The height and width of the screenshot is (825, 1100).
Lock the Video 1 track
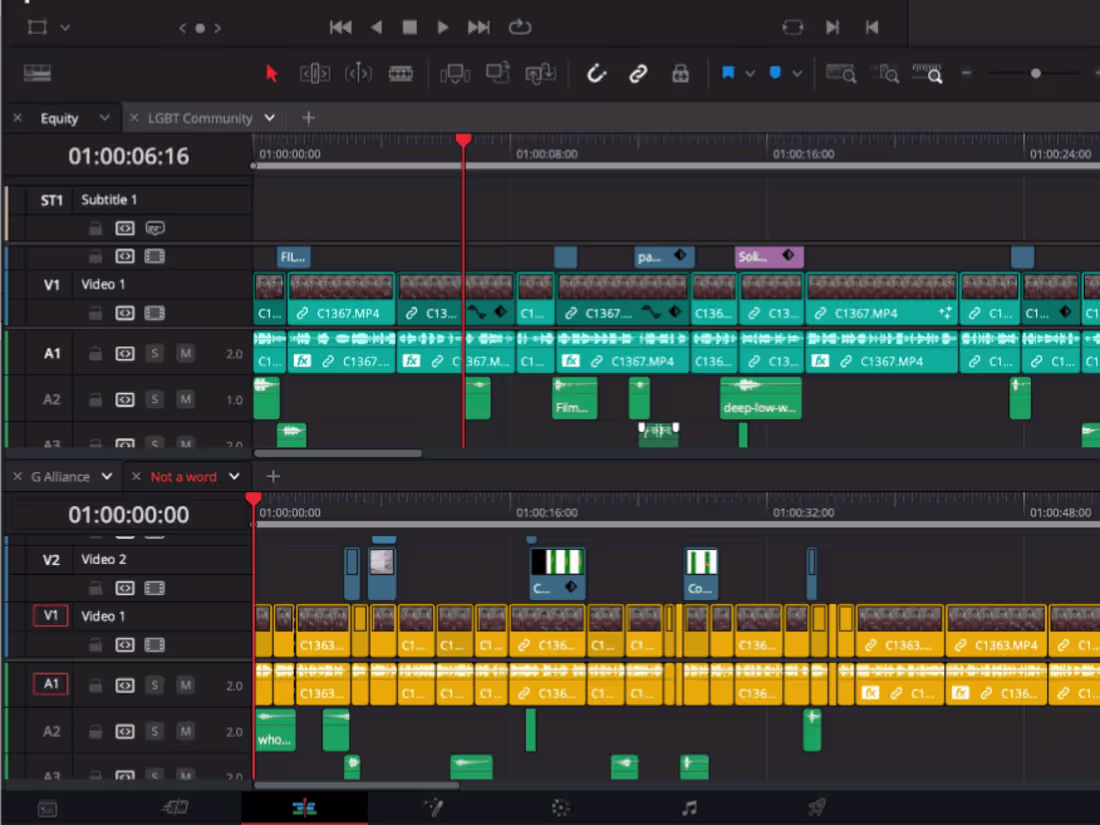click(x=95, y=313)
